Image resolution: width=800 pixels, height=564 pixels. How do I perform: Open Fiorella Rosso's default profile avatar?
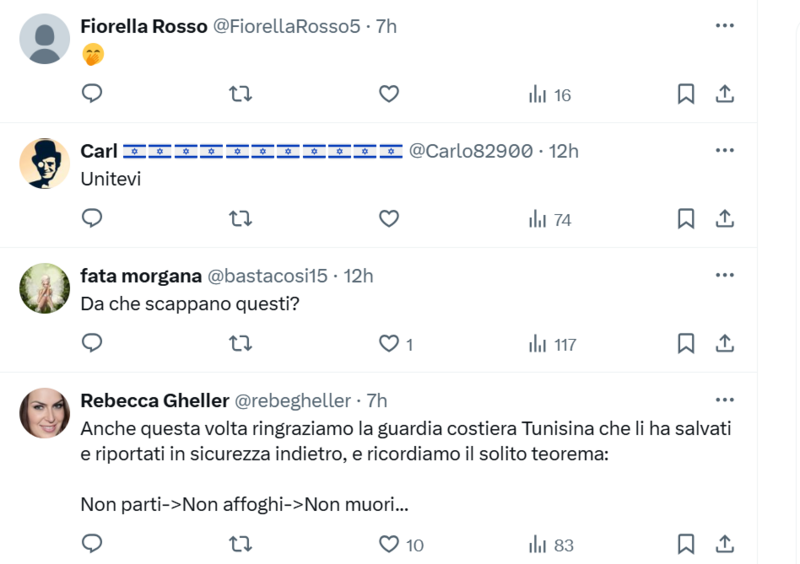point(45,39)
